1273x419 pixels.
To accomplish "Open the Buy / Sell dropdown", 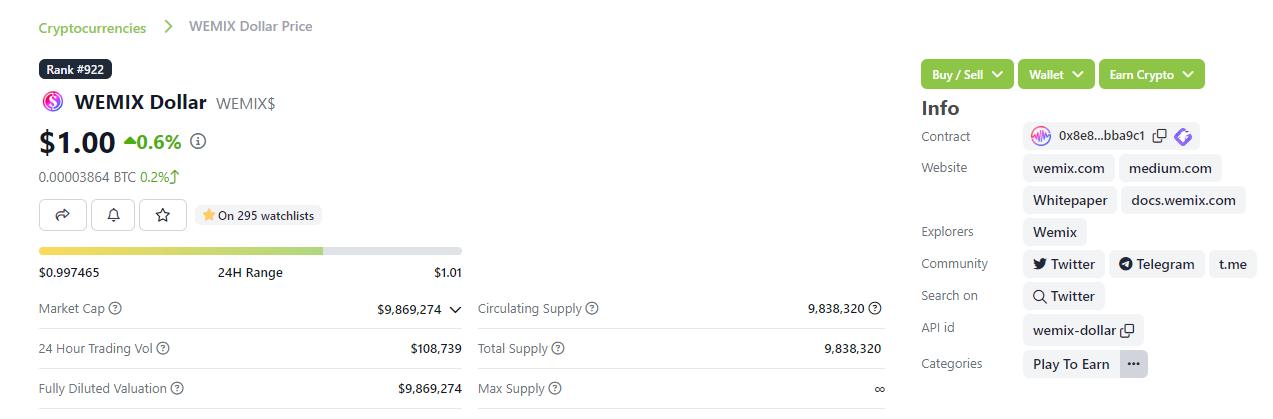I will click(967, 74).
